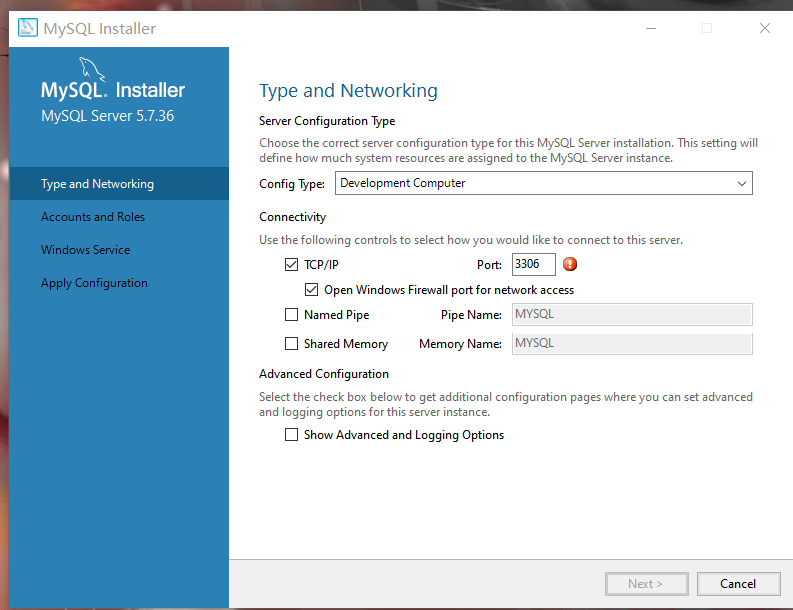Toggle Open Windows Firewall port checkbox
This screenshot has height=610, width=793.
(x=312, y=290)
